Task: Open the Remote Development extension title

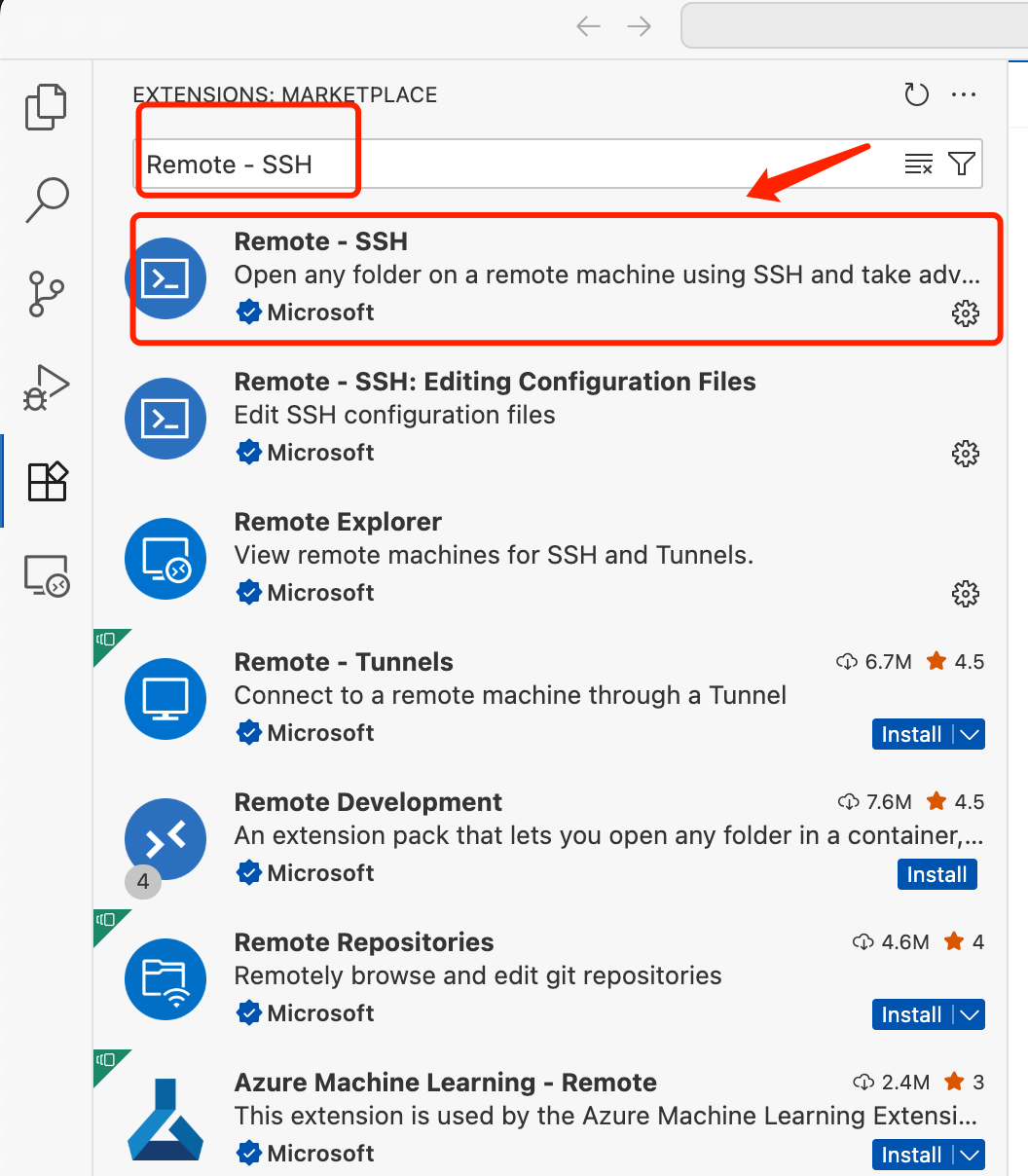Action: point(368,802)
